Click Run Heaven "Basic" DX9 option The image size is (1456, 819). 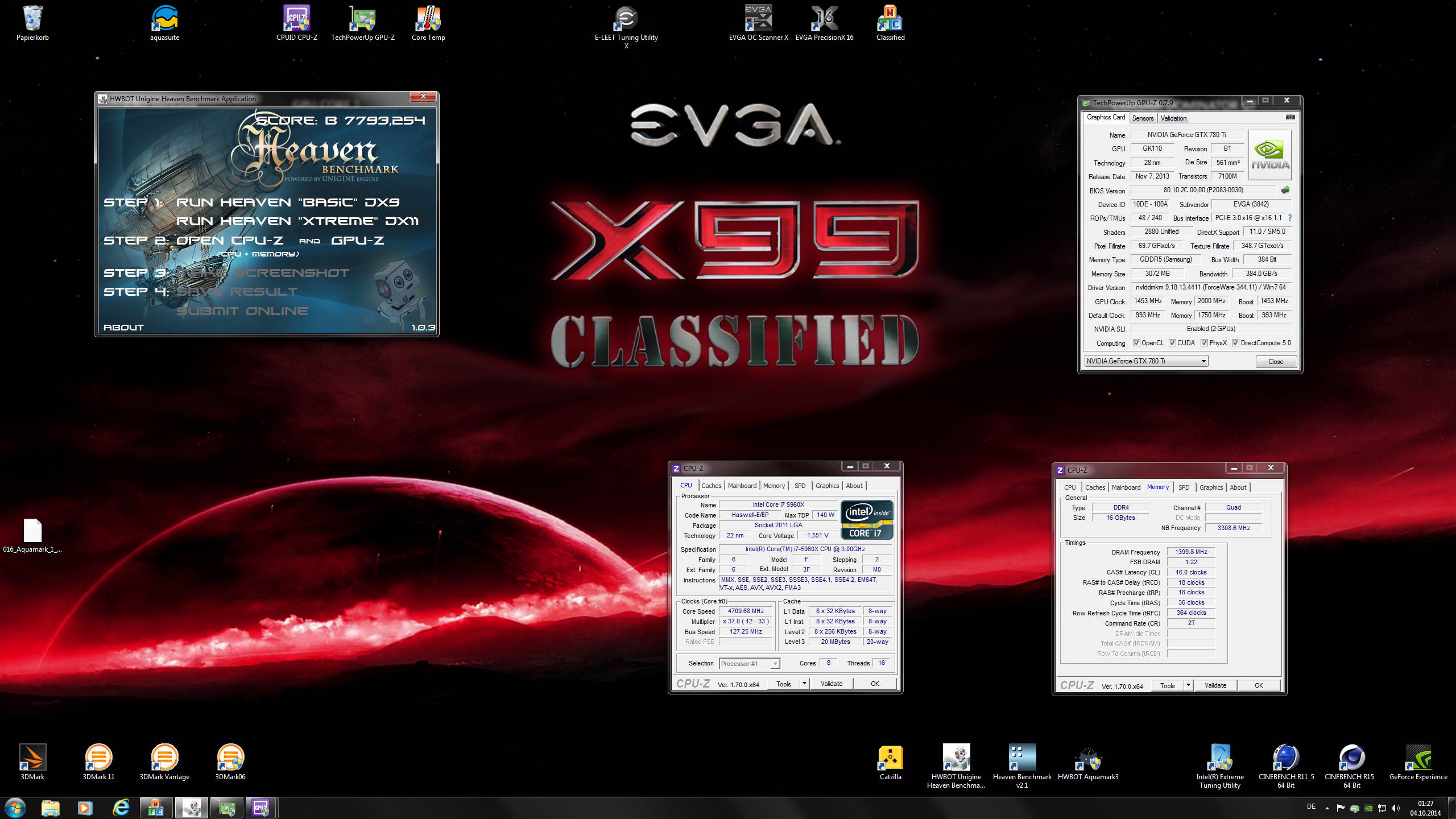pos(288,202)
